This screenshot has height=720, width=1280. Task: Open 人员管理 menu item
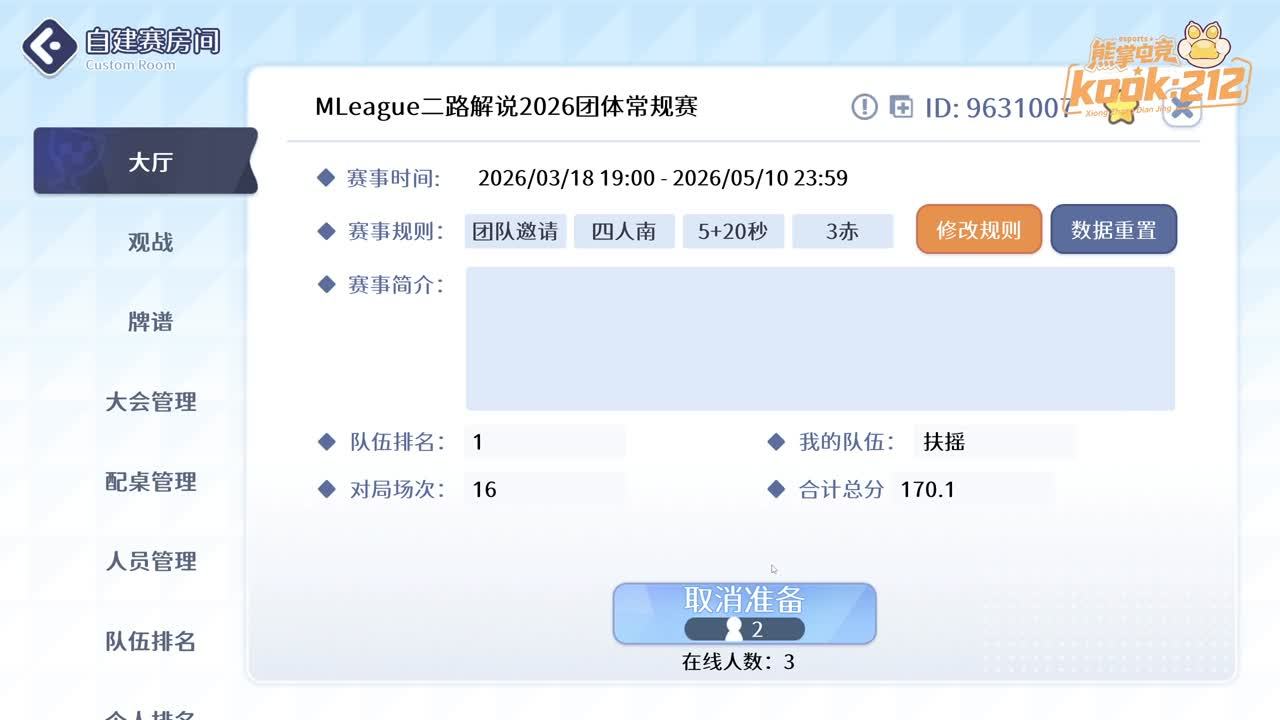(x=150, y=562)
